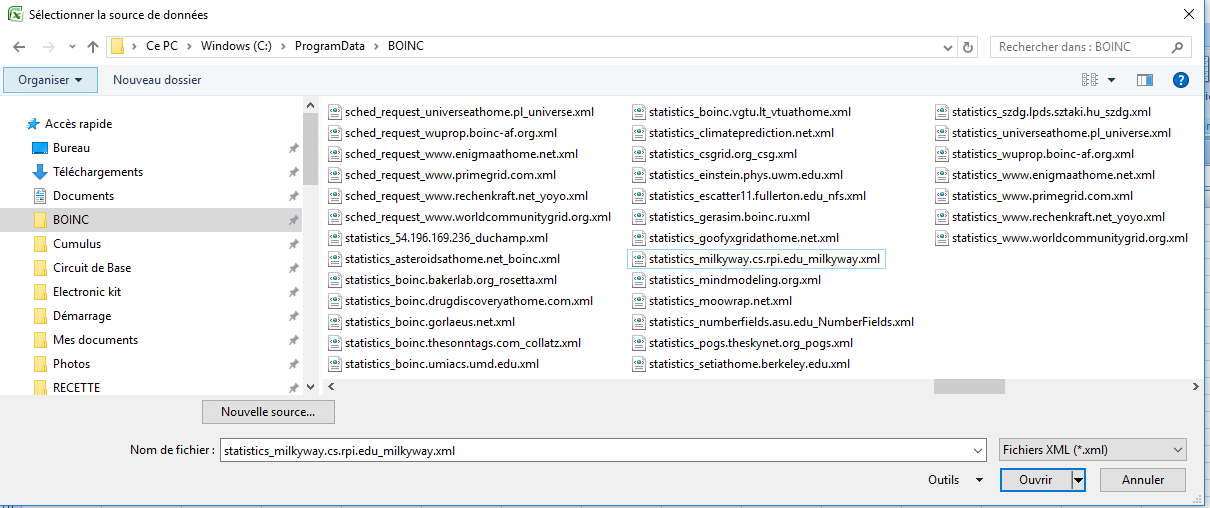Open filename history dropdown arrow
1210x508 pixels.
pos(976,451)
